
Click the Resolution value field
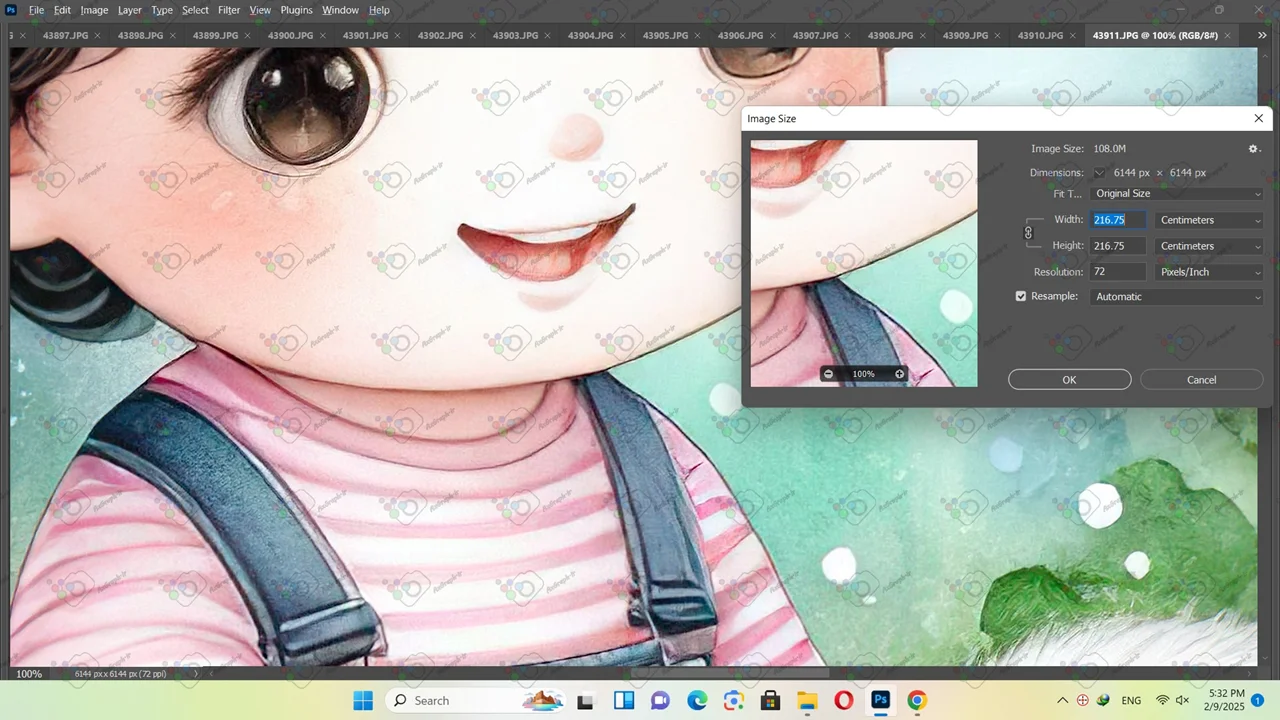pyautogui.click(x=1118, y=272)
